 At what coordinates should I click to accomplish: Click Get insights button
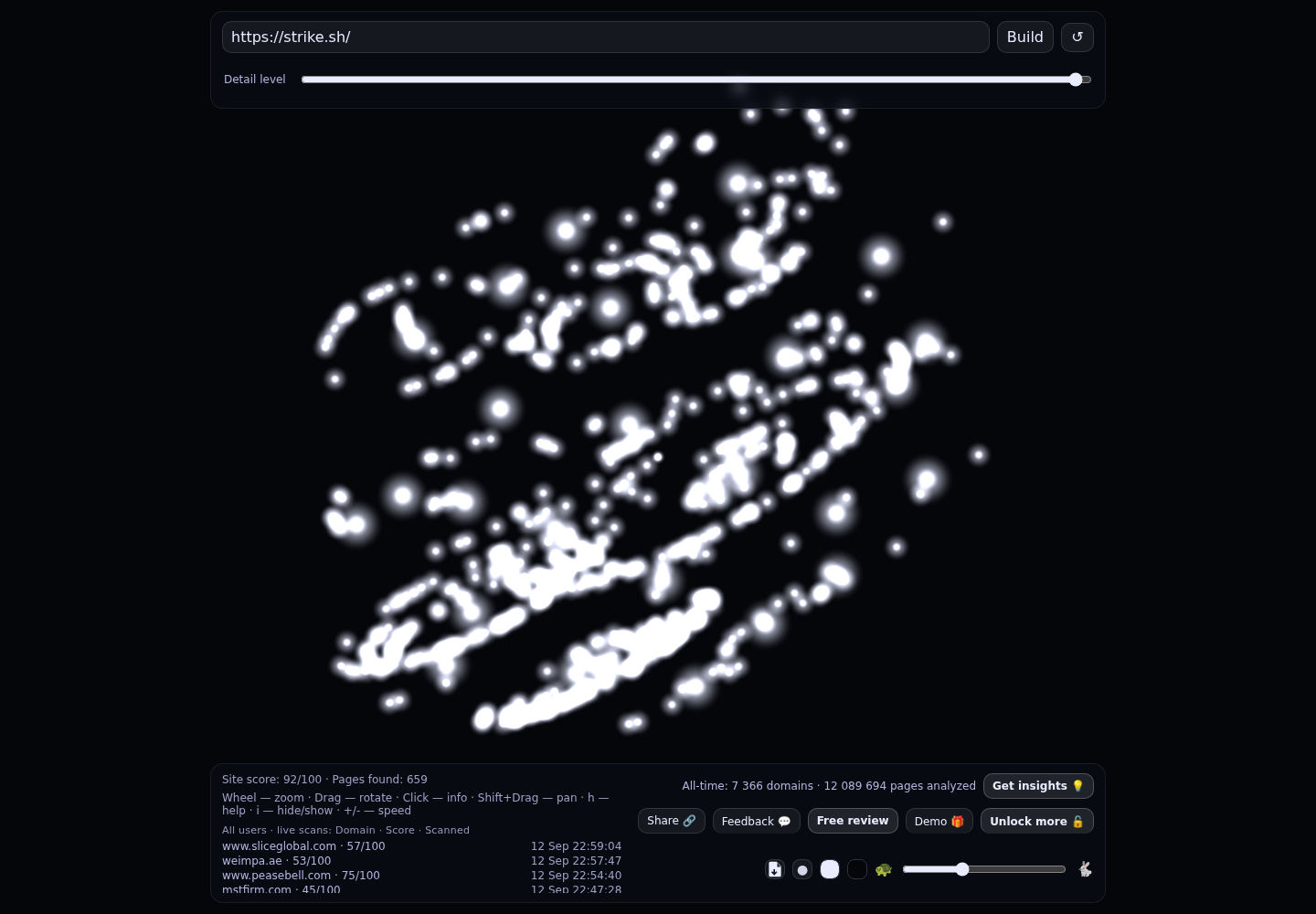[1038, 786]
